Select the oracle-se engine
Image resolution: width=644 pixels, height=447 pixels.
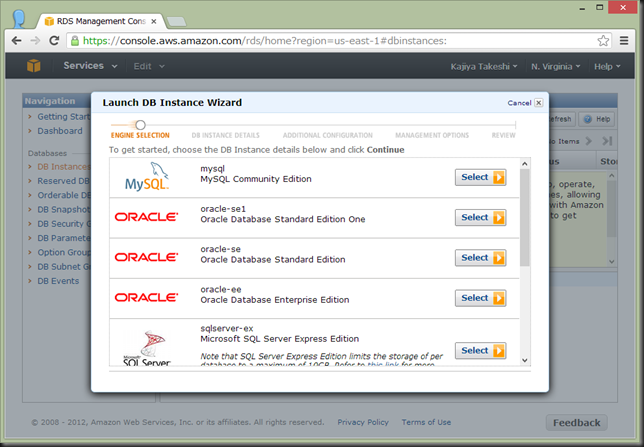(481, 258)
